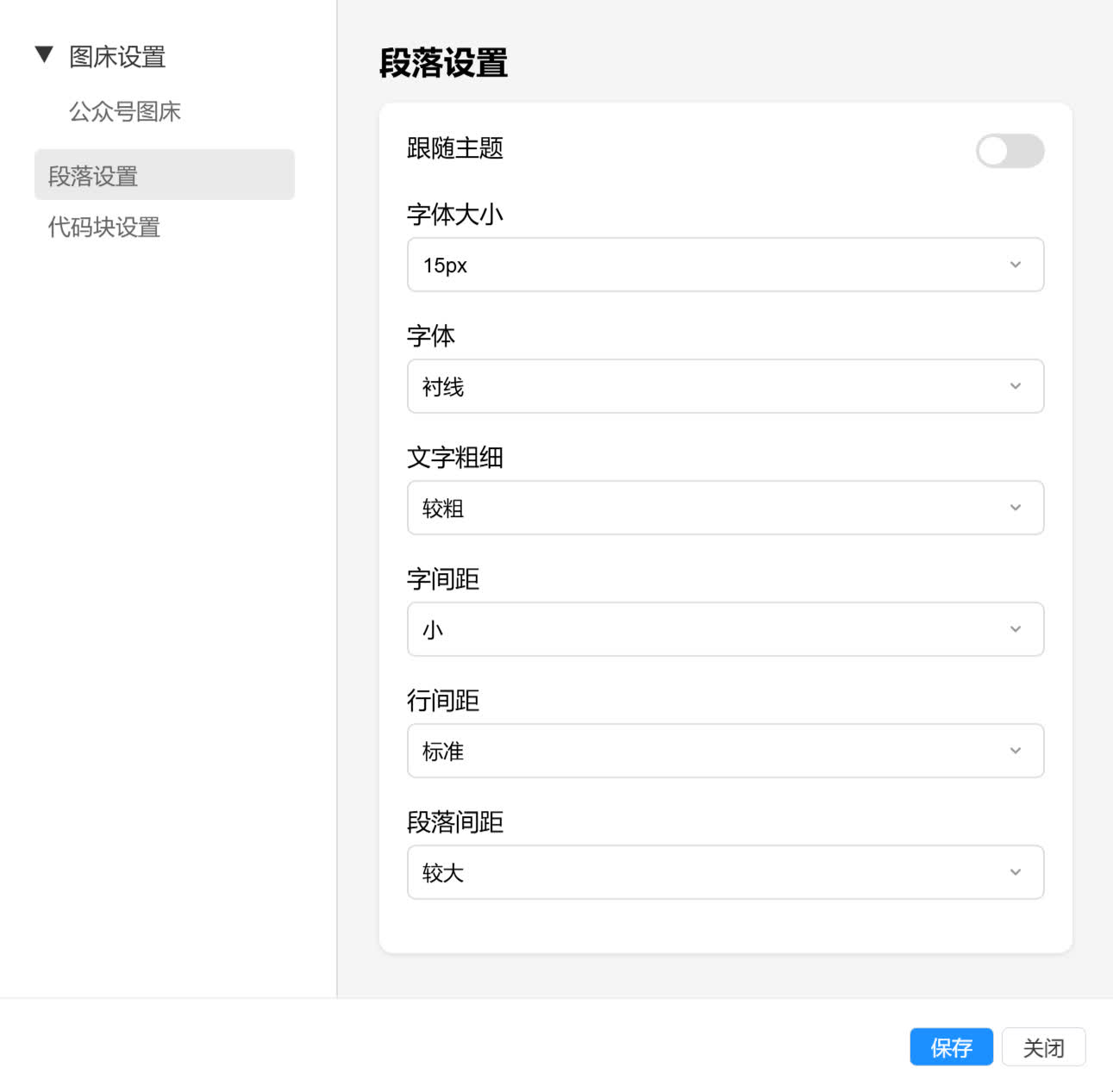Click the chevron arrow on the 文字粗细 field
Image resolution: width=1113 pixels, height=1092 pixels.
pyautogui.click(x=1015, y=508)
